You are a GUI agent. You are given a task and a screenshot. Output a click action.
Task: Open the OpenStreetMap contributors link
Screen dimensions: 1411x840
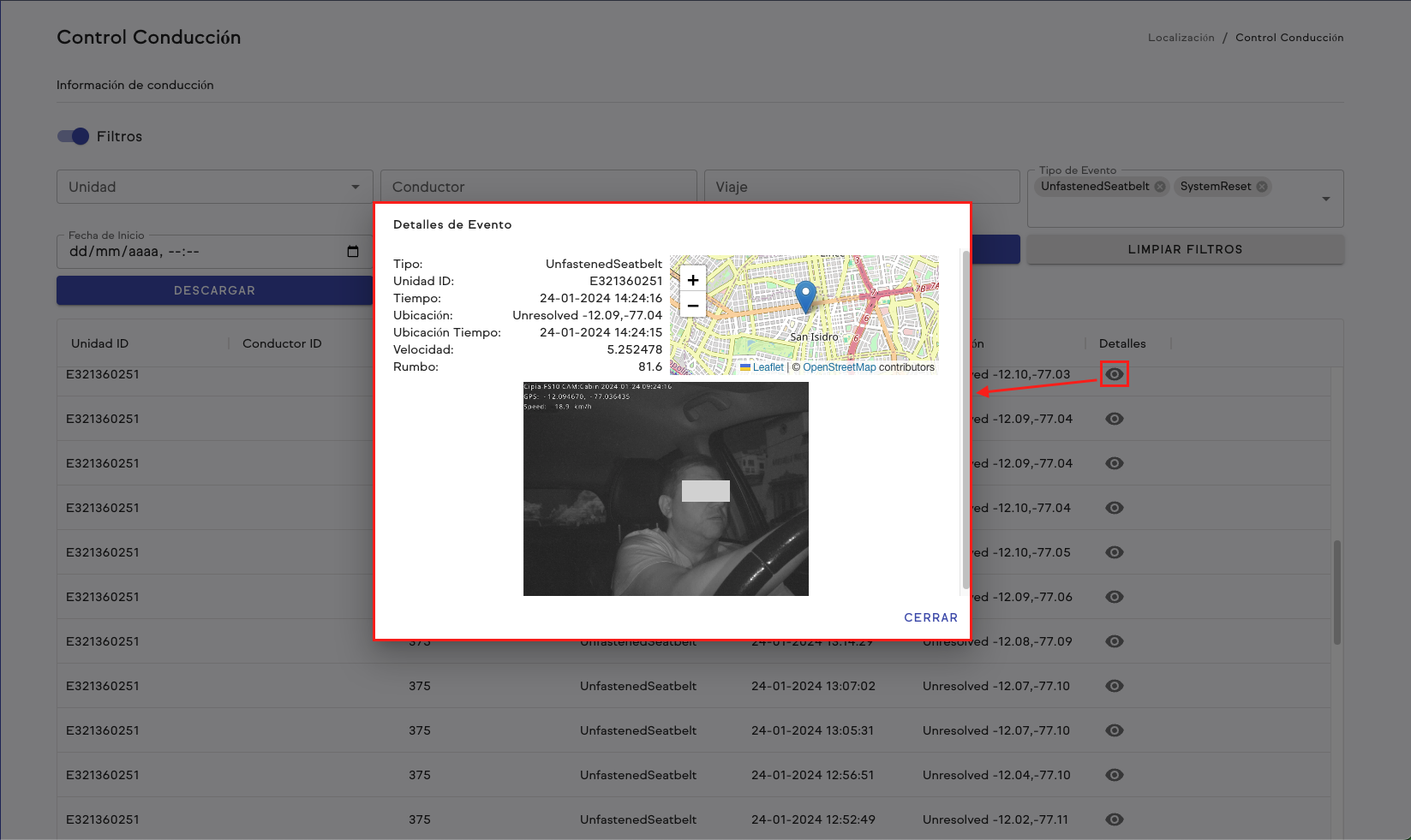[x=839, y=366]
